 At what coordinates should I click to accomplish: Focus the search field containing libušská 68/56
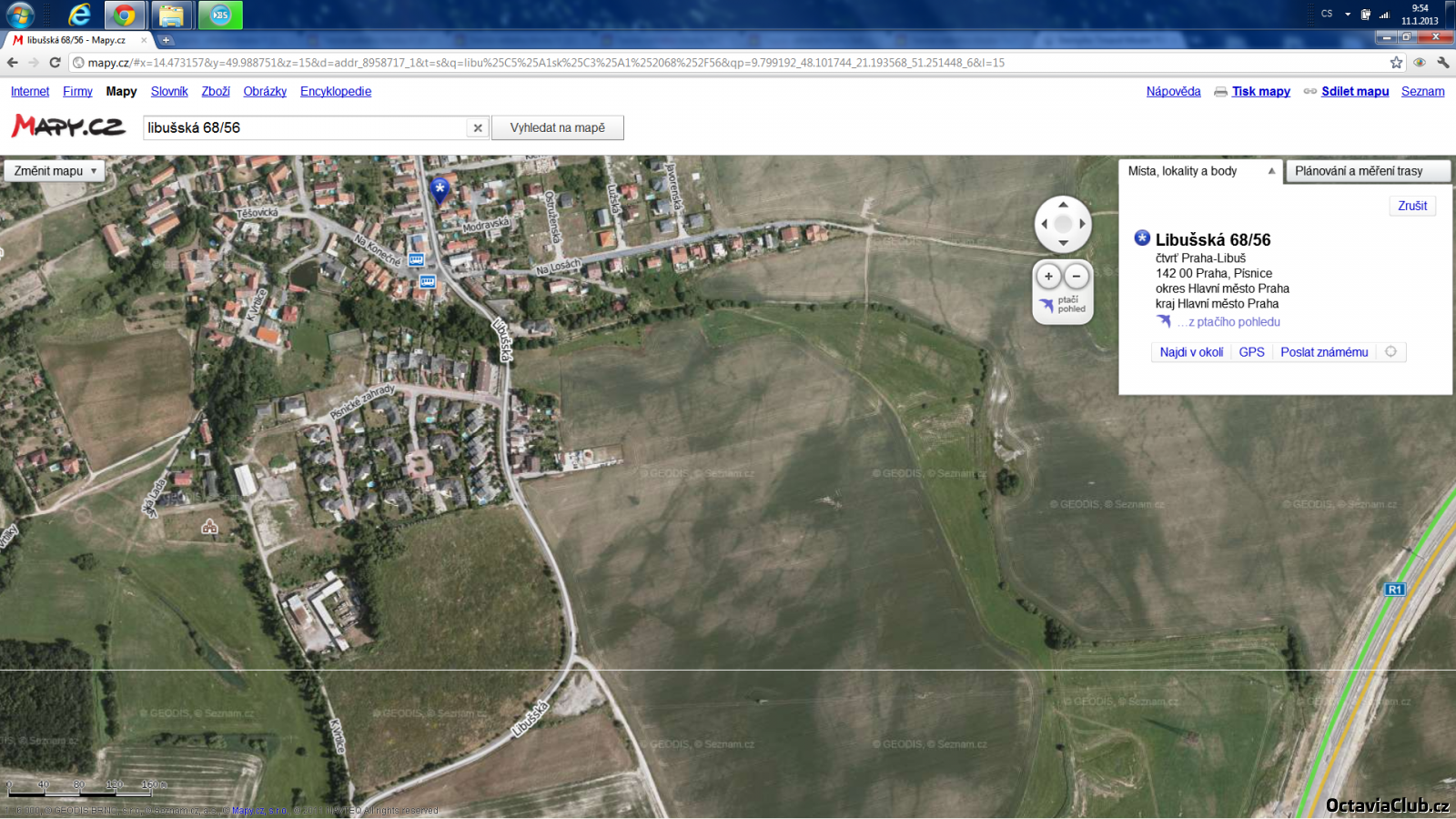tap(305, 128)
